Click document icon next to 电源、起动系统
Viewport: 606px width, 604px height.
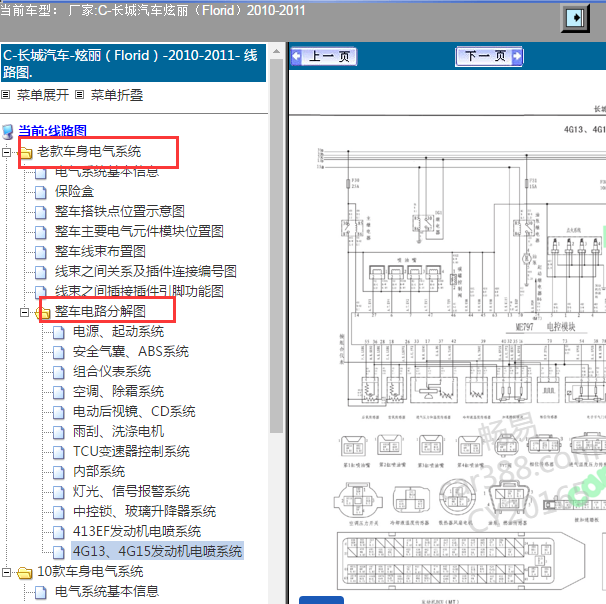point(59,332)
